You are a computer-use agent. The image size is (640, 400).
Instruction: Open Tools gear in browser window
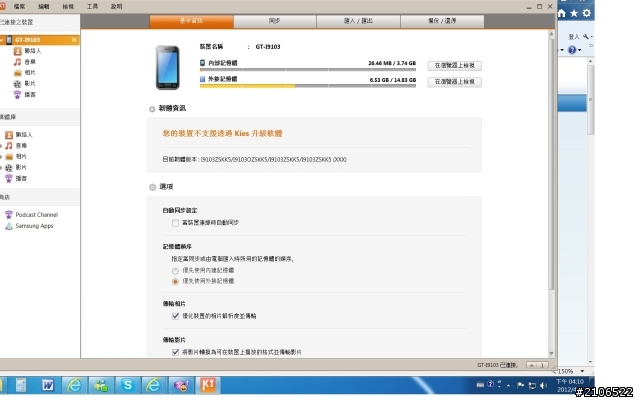(587, 13)
